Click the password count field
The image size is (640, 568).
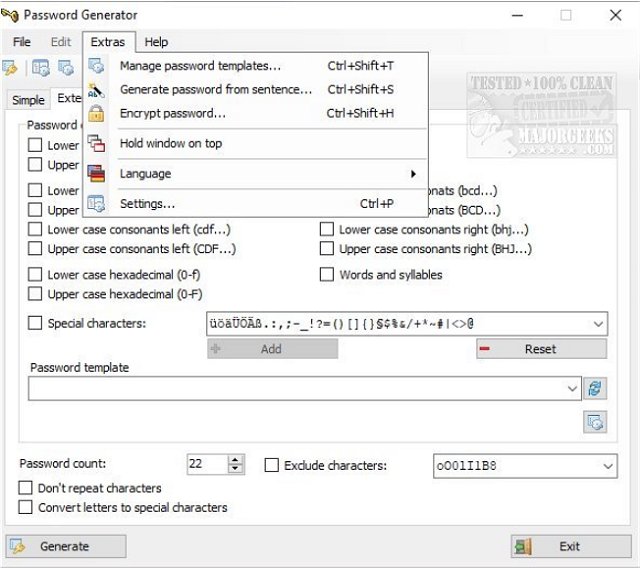(x=207, y=464)
